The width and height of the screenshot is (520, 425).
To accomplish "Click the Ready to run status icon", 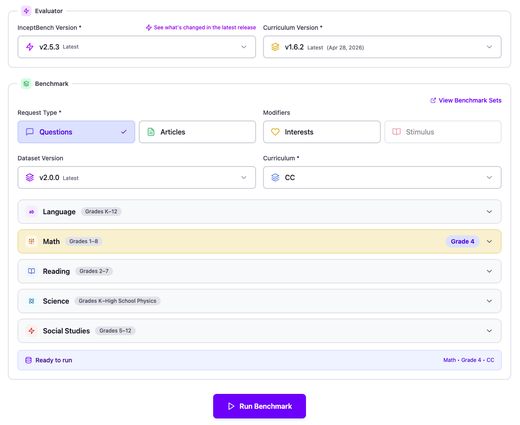I will click(29, 360).
